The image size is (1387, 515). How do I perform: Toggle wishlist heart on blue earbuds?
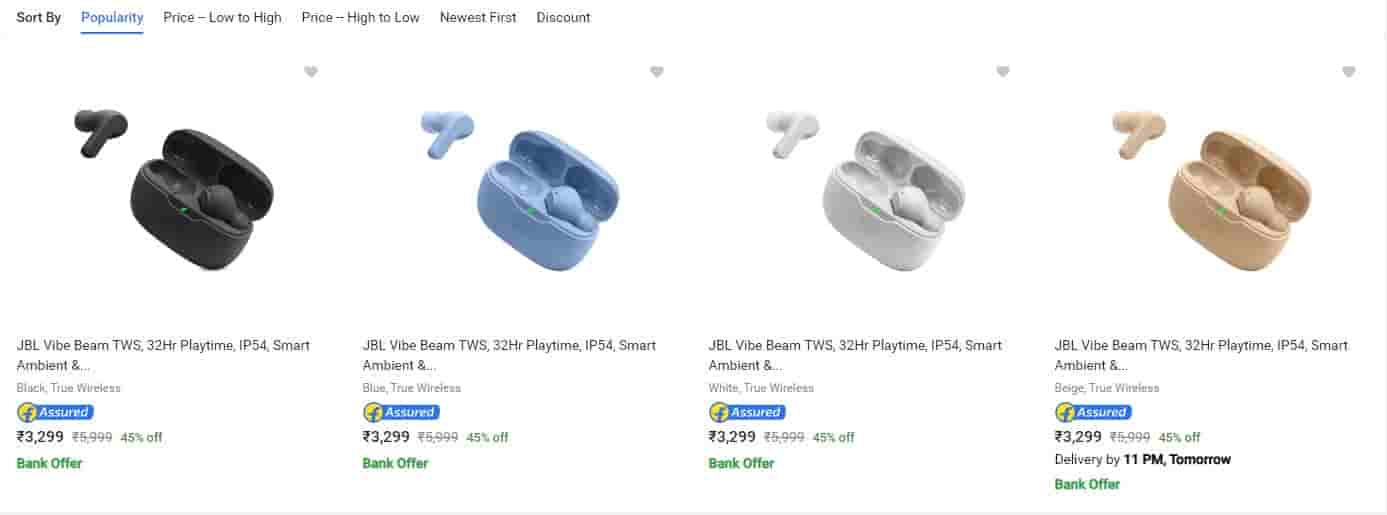click(657, 72)
